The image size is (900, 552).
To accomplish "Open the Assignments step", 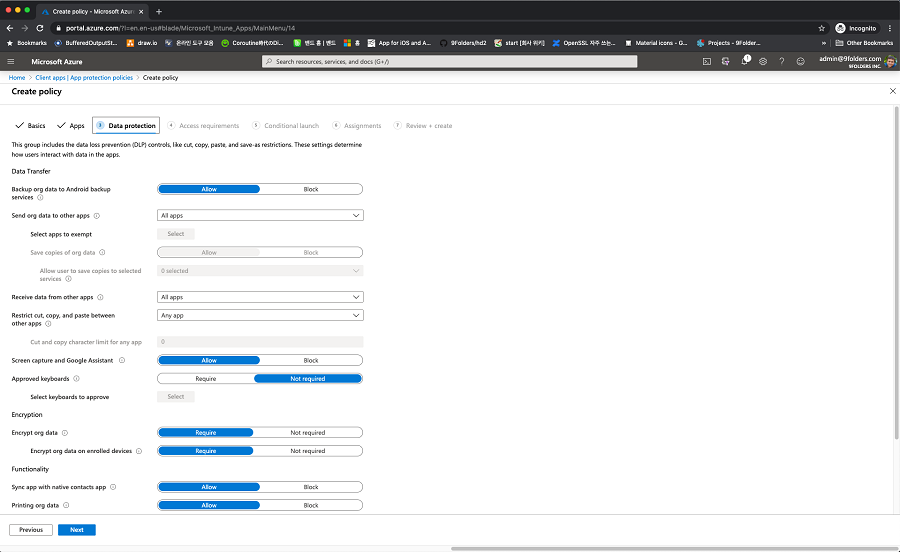I will pos(356,126).
